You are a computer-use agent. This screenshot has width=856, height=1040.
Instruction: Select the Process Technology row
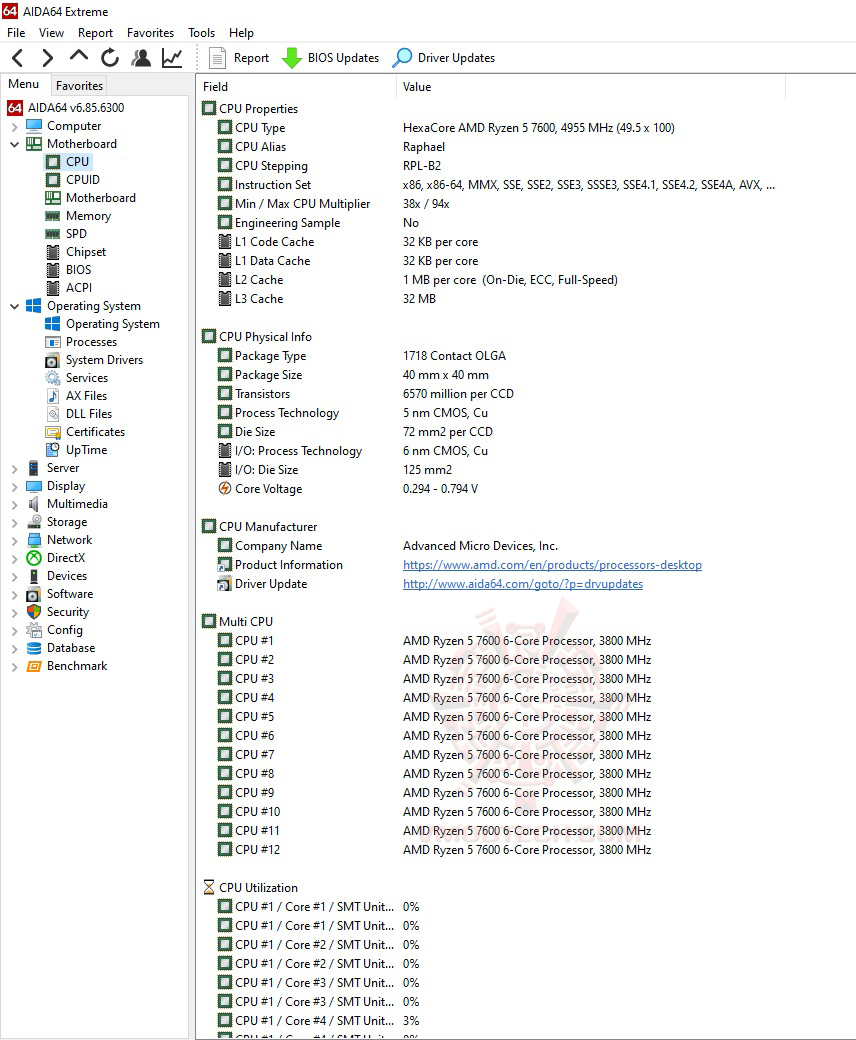(491, 413)
